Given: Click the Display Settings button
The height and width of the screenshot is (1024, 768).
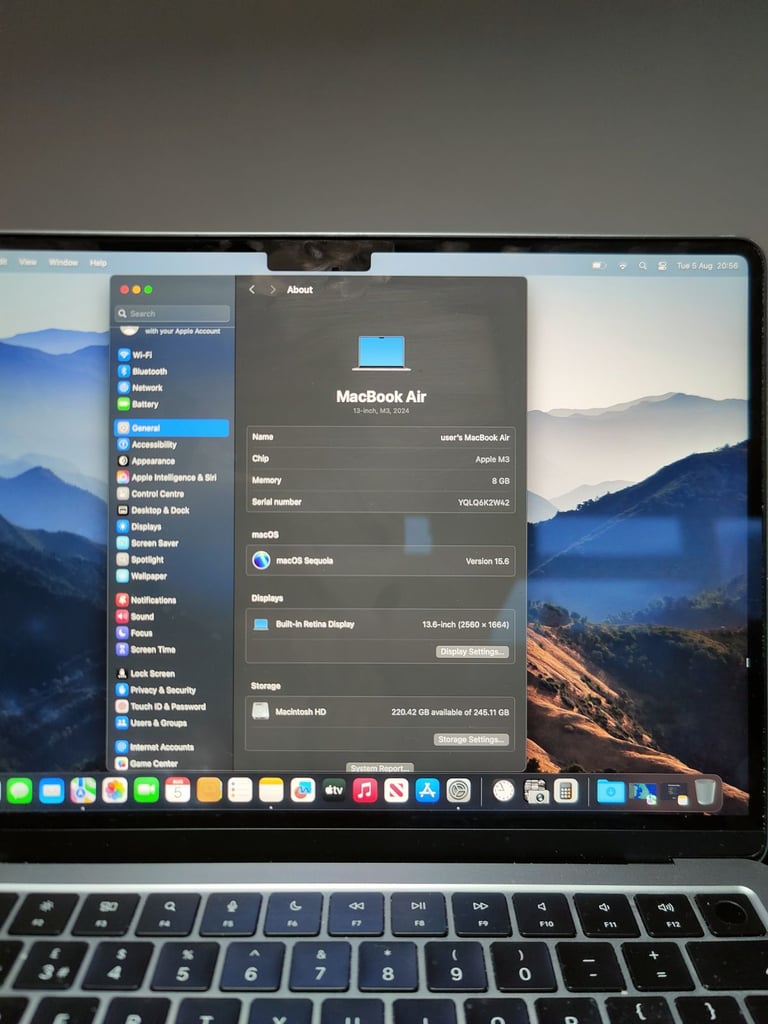Looking at the screenshot, I should coord(472,652).
